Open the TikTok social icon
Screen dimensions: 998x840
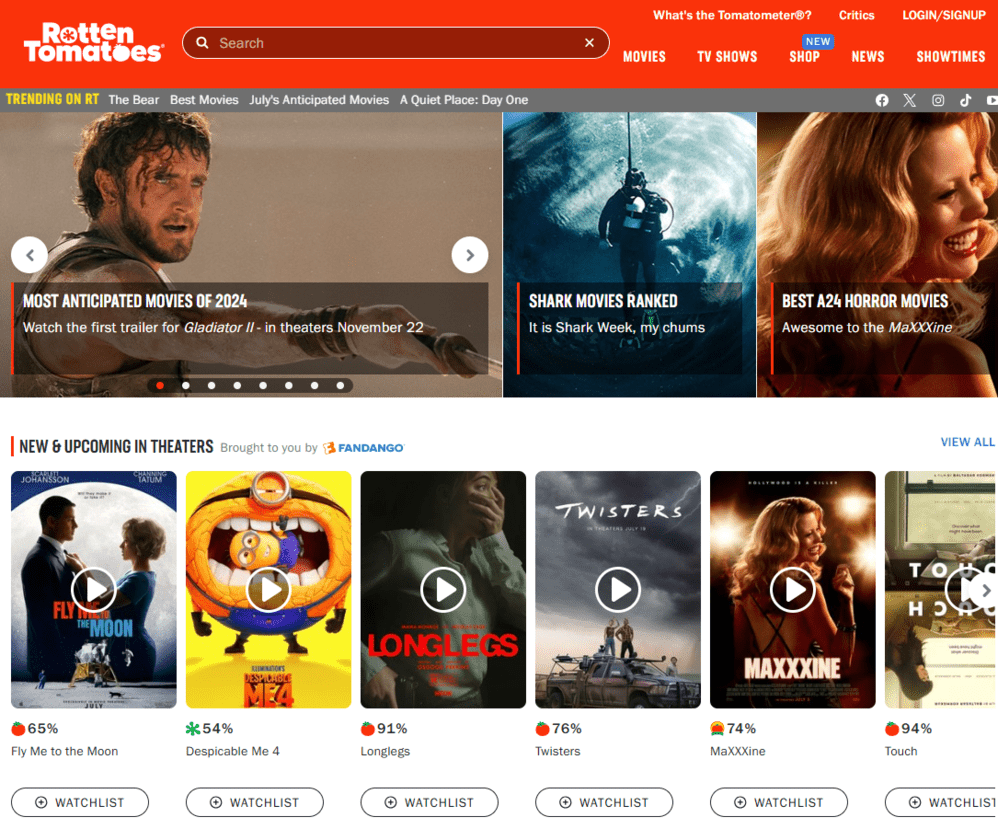(965, 100)
